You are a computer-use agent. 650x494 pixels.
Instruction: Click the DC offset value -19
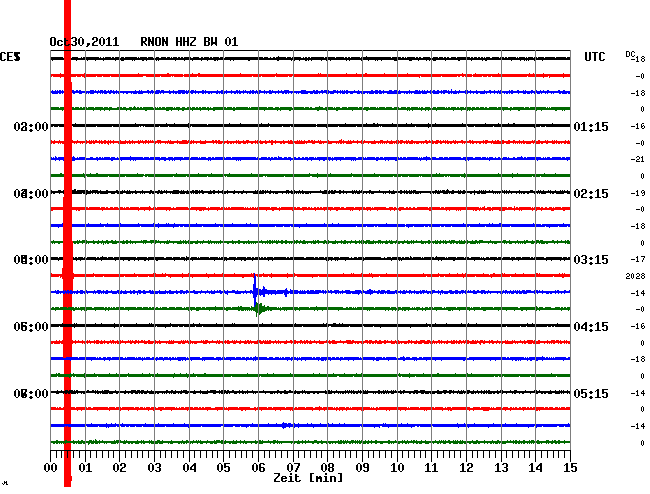pyautogui.click(x=638, y=193)
